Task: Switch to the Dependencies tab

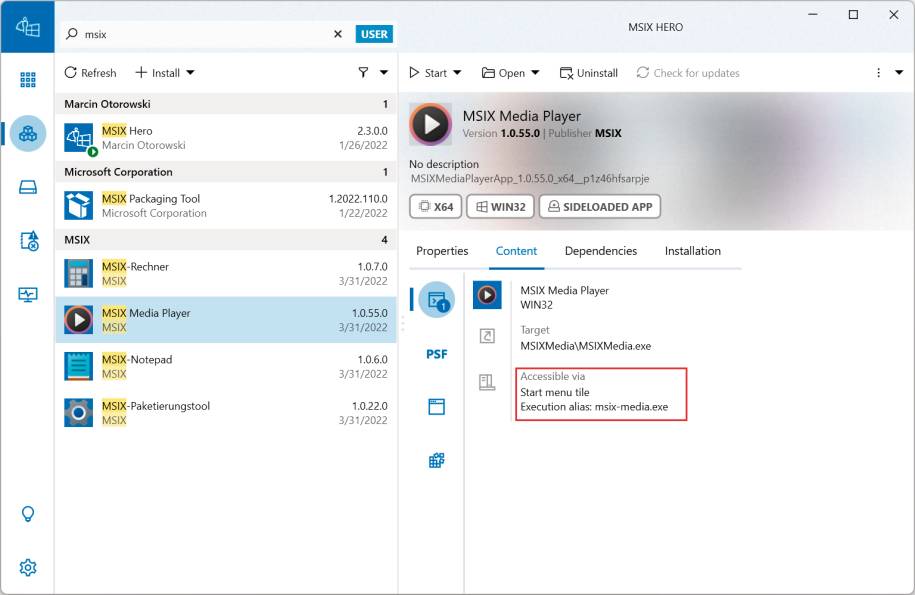Action: click(600, 251)
